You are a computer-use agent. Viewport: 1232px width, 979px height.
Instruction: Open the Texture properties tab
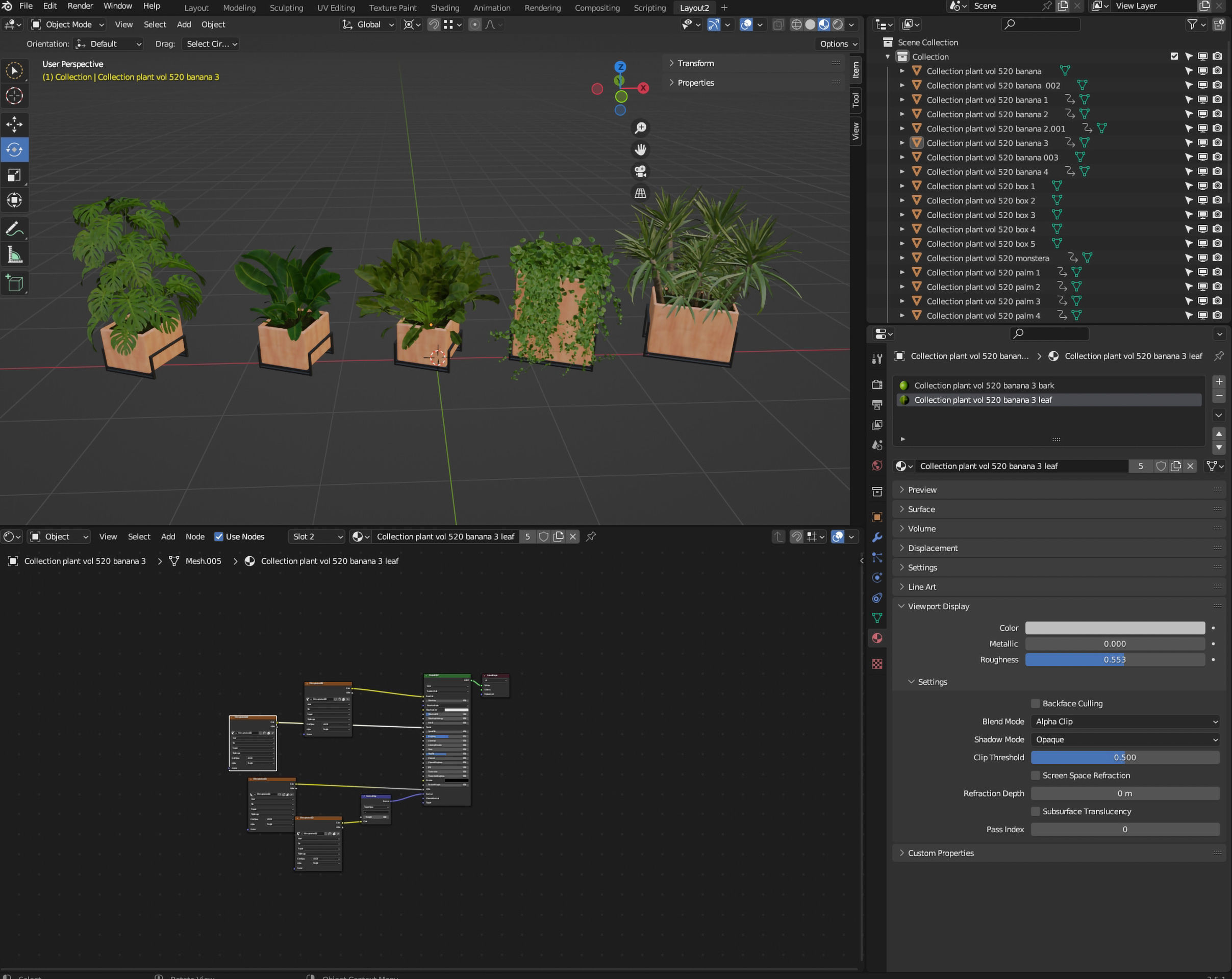click(x=877, y=664)
